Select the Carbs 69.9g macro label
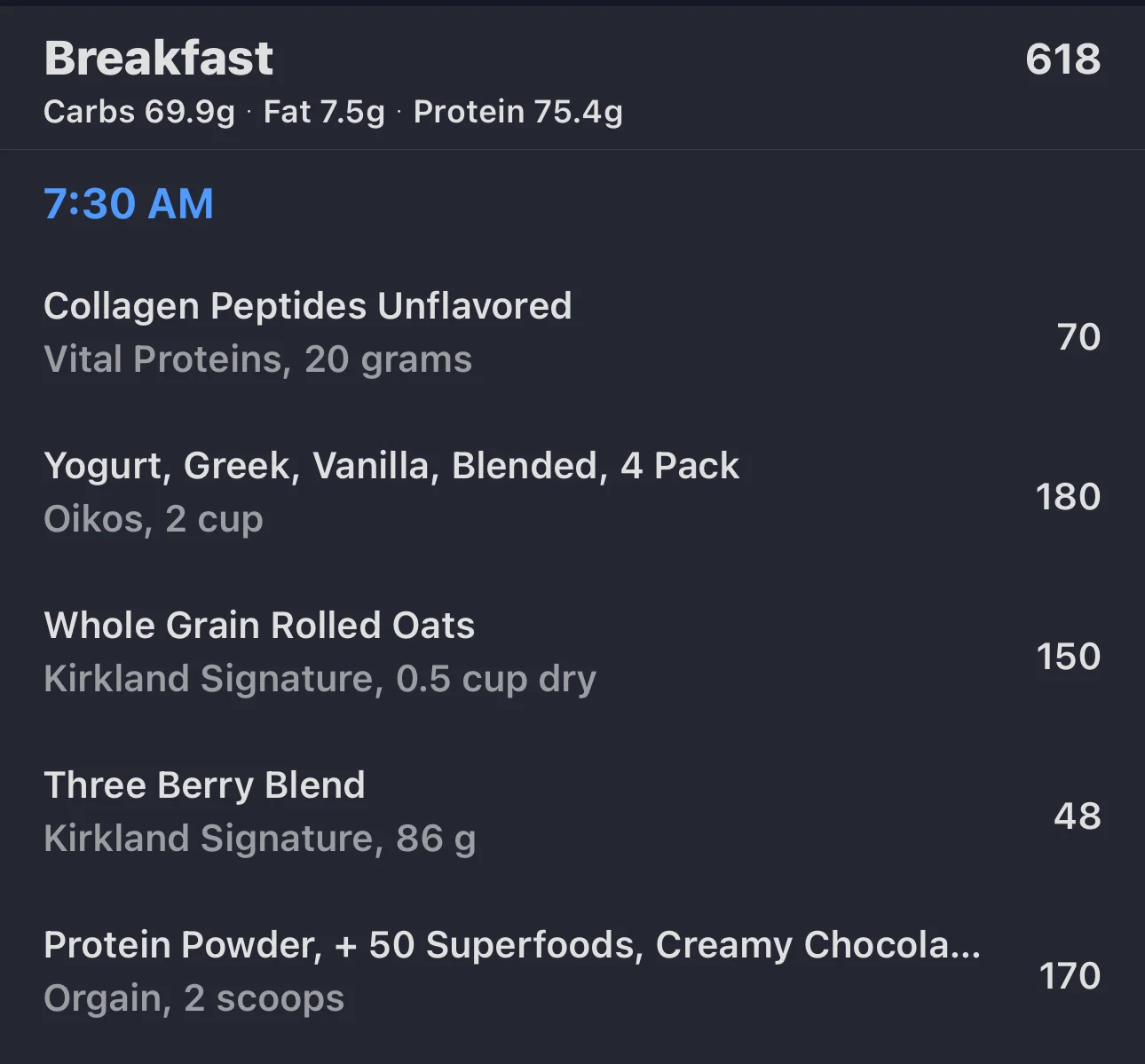Viewport: 1145px width, 1064px height. coord(139,112)
